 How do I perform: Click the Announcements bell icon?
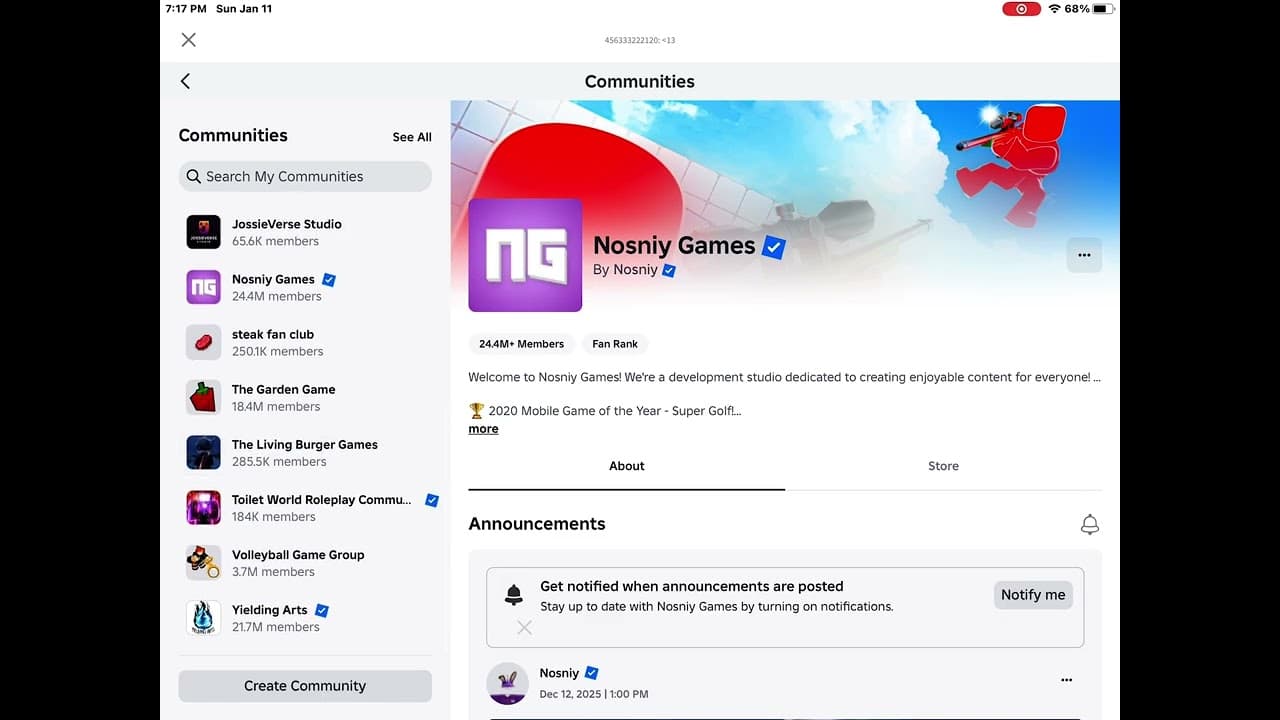(1090, 524)
